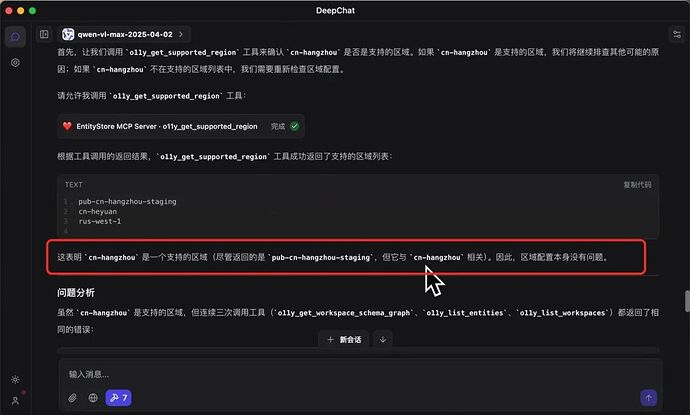Jump to bottom with the down arrow button
690x415 pixels.
pos(383,339)
